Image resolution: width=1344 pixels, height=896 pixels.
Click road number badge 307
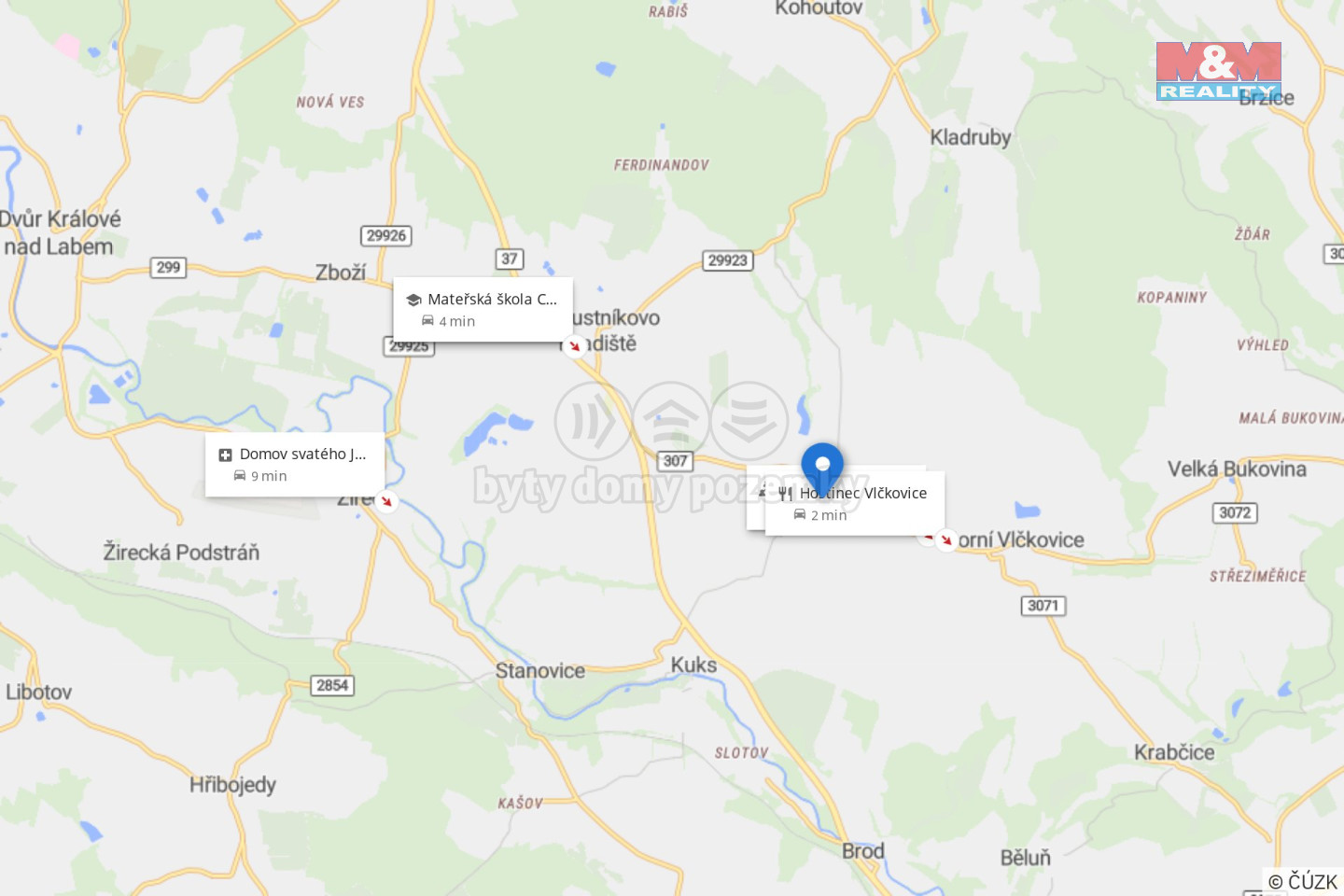tap(676, 461)
